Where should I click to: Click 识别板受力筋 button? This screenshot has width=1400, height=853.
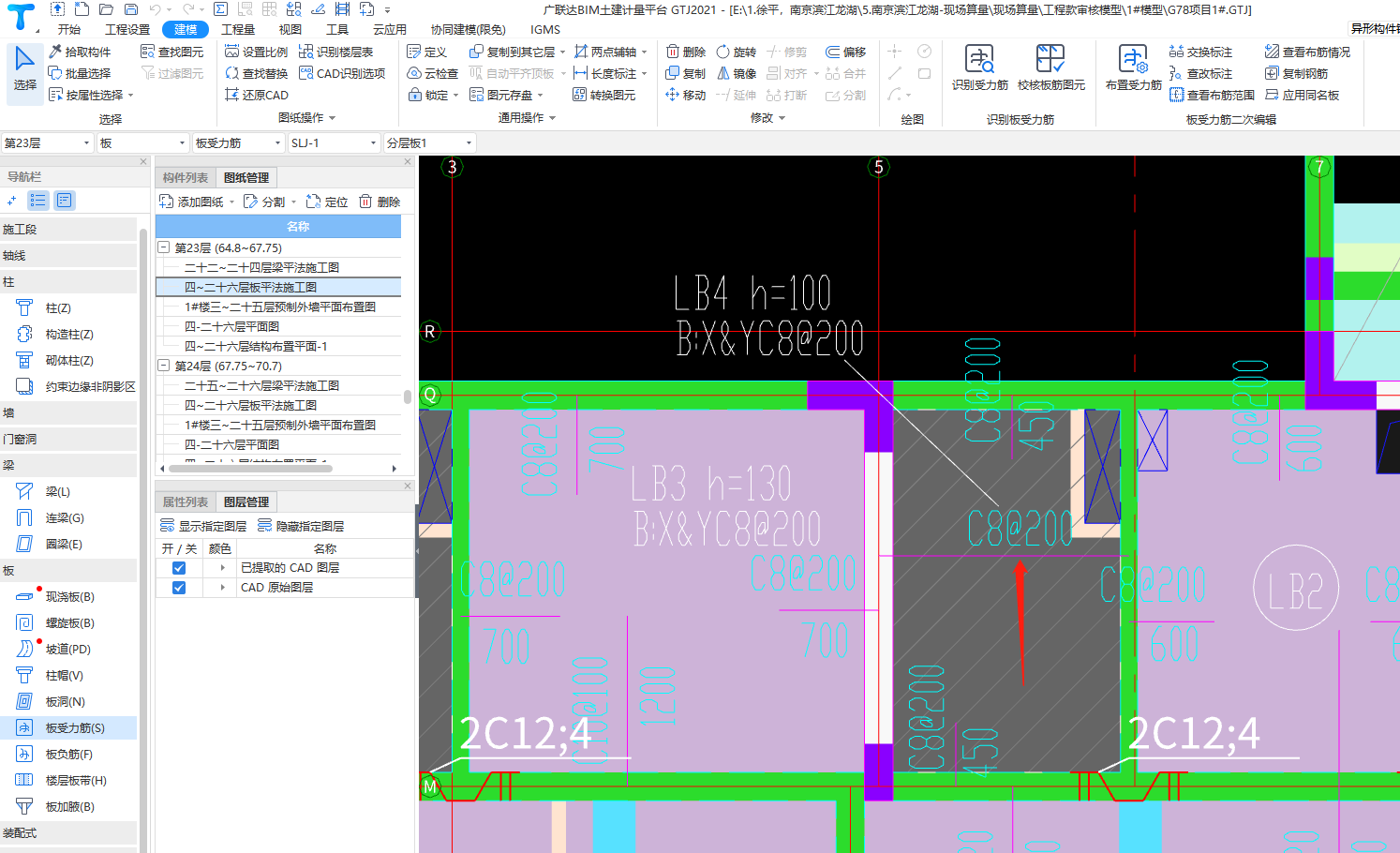[x=980, y=68]
